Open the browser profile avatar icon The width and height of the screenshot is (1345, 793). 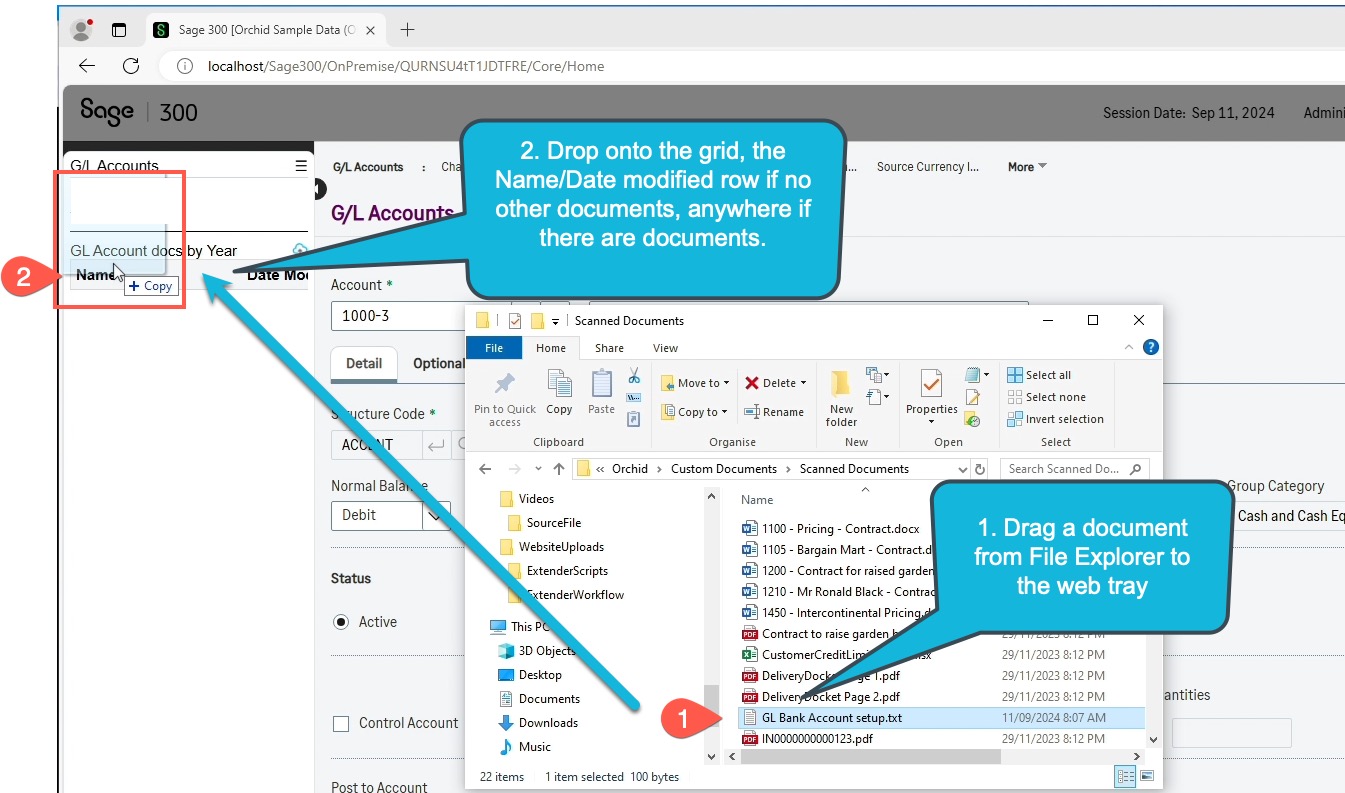tap(82, 30)
